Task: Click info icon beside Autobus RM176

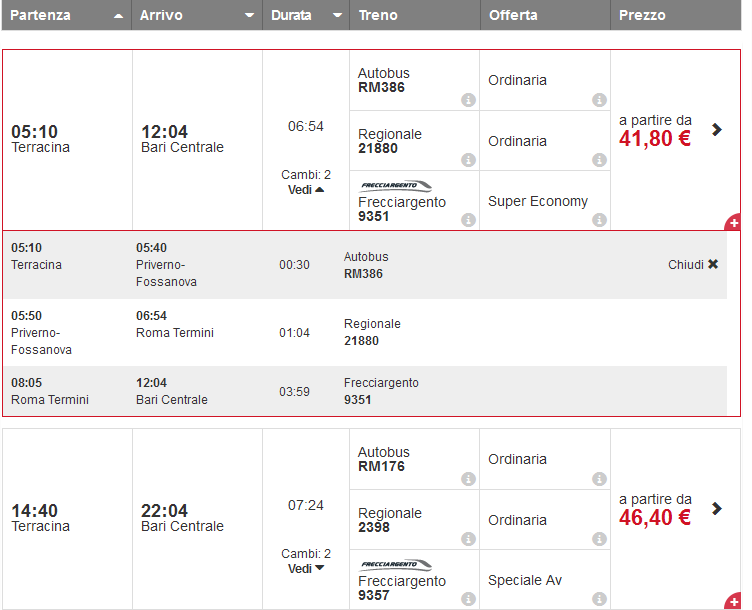Action: tap(467, 479)
